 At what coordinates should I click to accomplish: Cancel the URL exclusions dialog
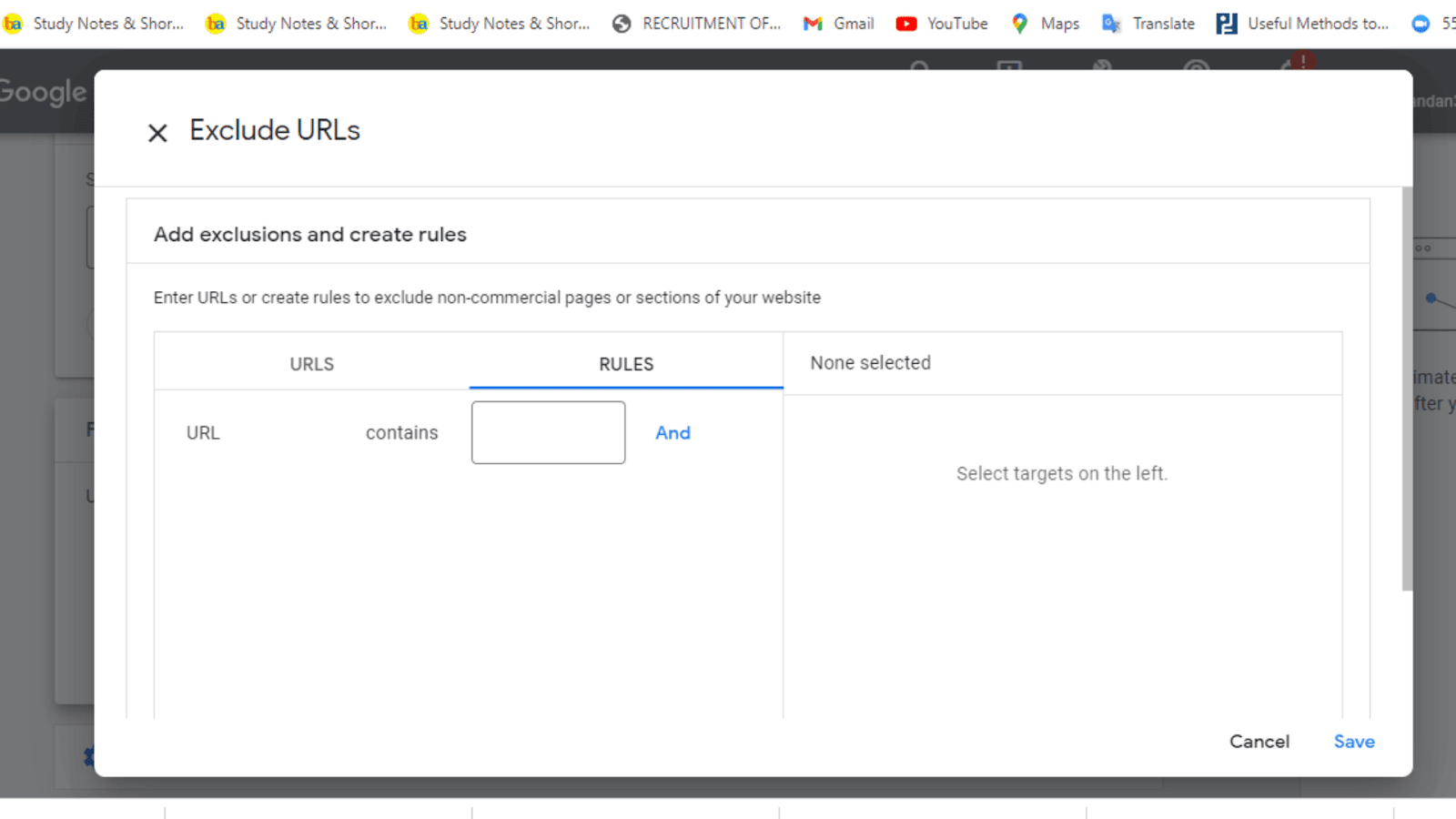click(x=1259, y=742)
